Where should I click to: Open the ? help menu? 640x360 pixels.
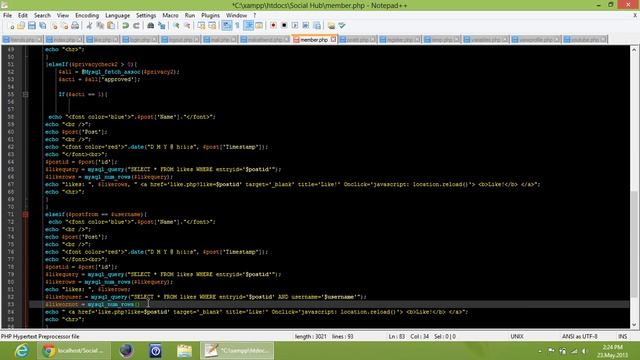pyautogui.click(x=254, y=15)
